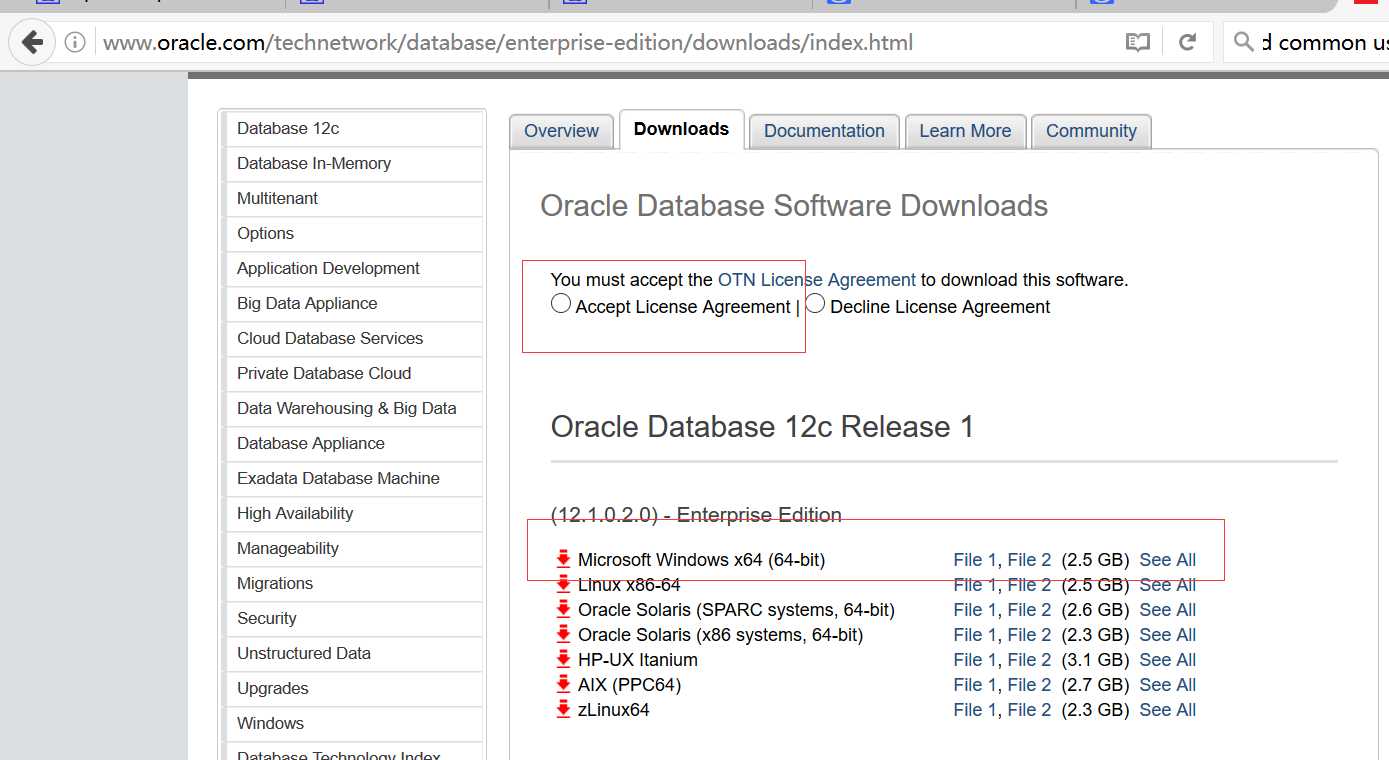Screen dimensions: 1389x760
Task: Click download arrow beside HP-UX Itanium
Action: pos(564,660)
